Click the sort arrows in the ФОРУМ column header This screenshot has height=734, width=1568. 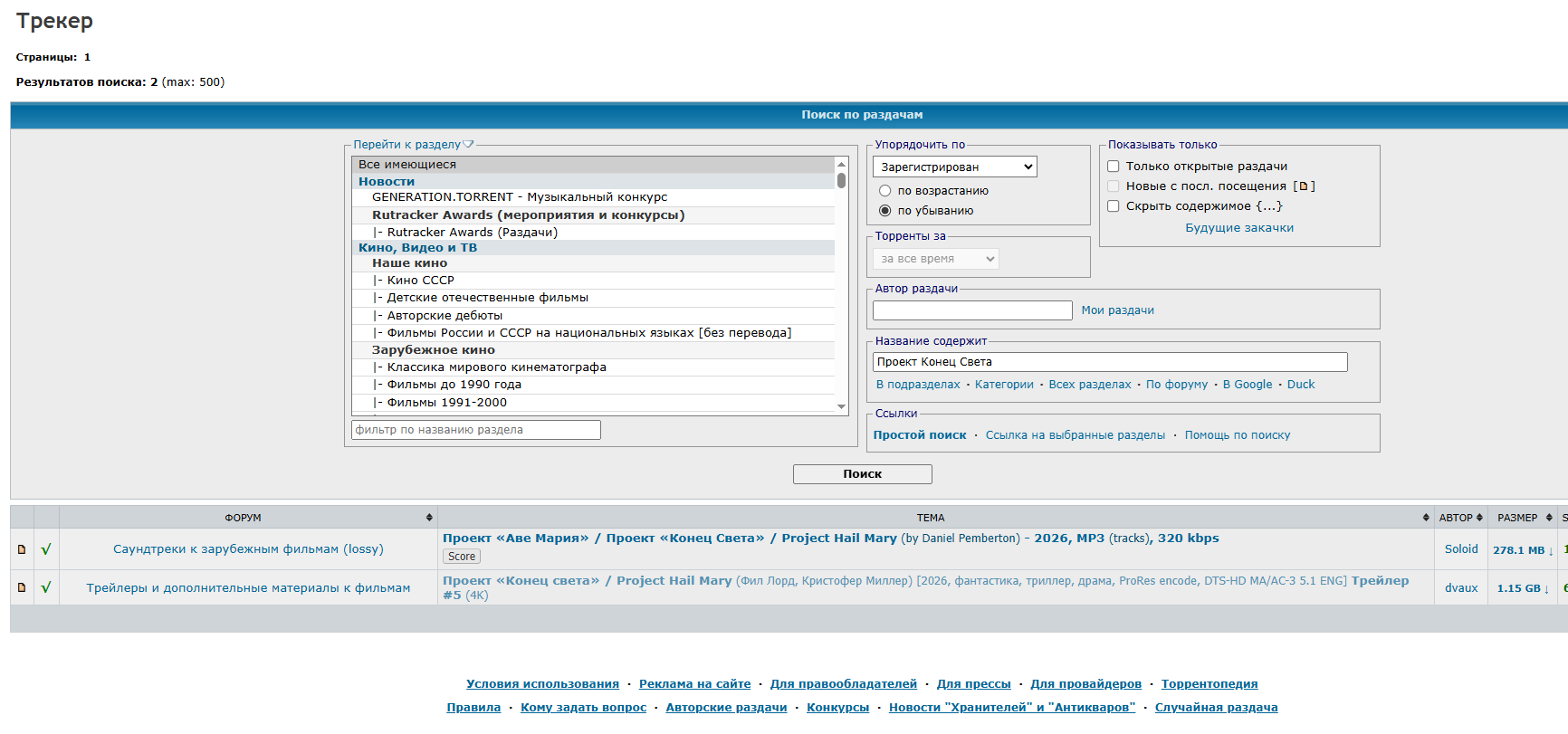pos(429,518)
